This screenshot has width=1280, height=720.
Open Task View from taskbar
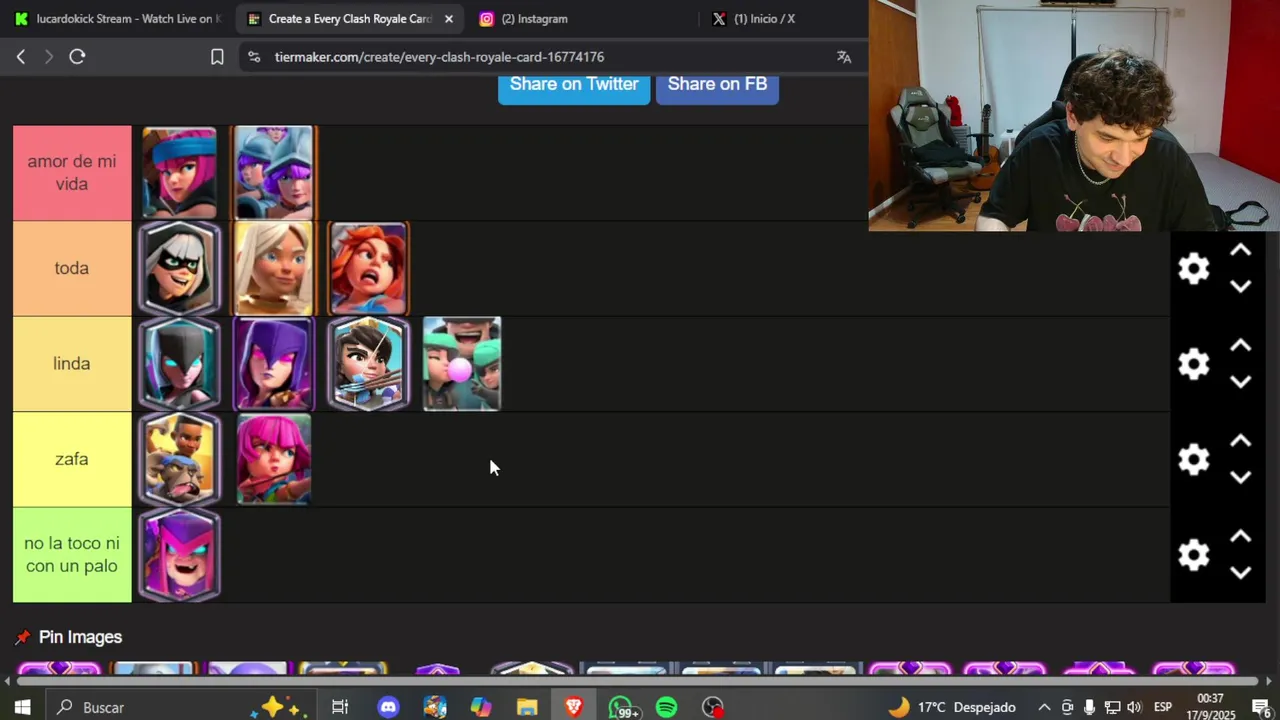click(x=340, y=707)
